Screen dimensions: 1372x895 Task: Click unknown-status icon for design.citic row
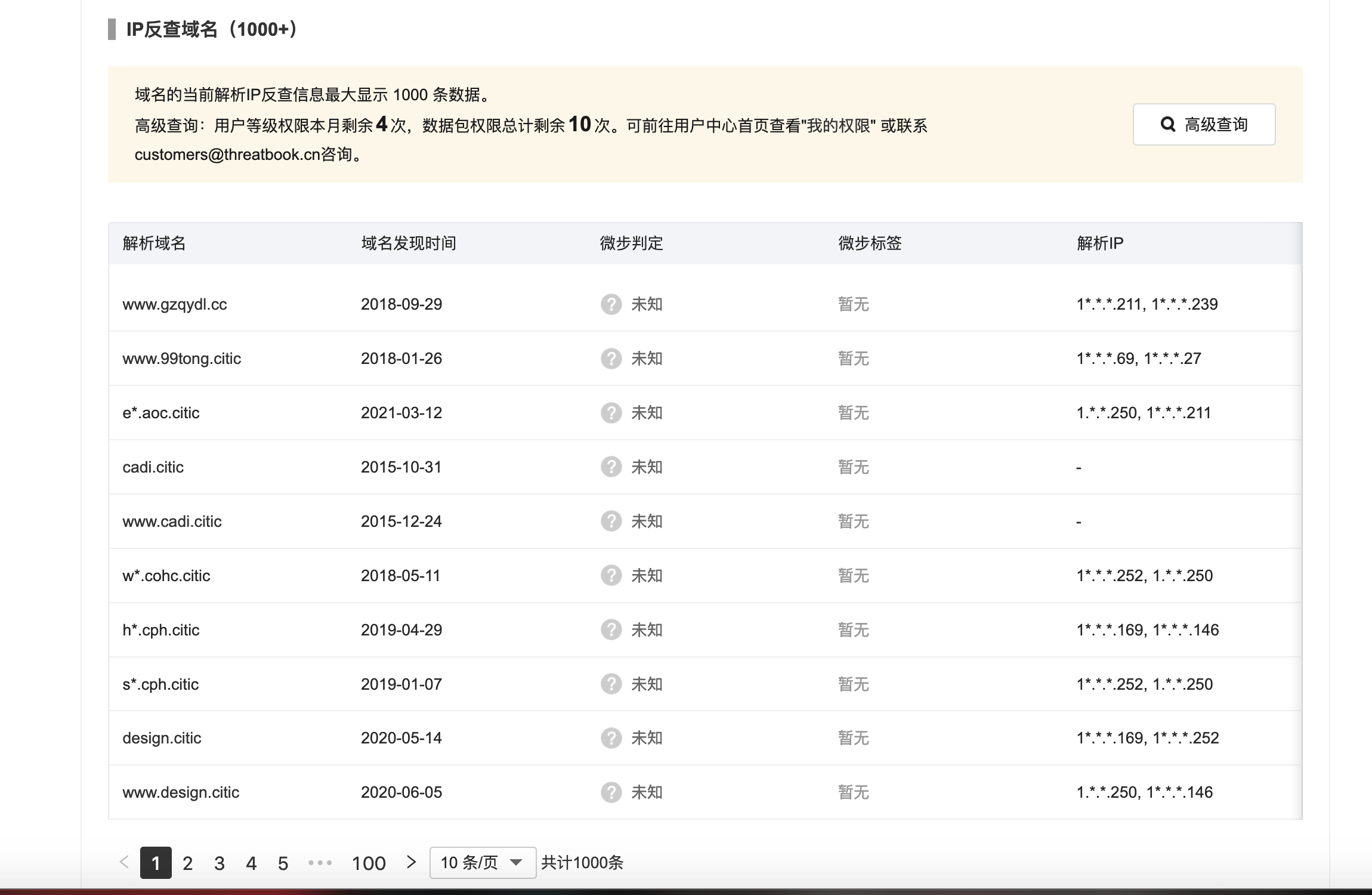pyautogui.click(x=611, y=738)
